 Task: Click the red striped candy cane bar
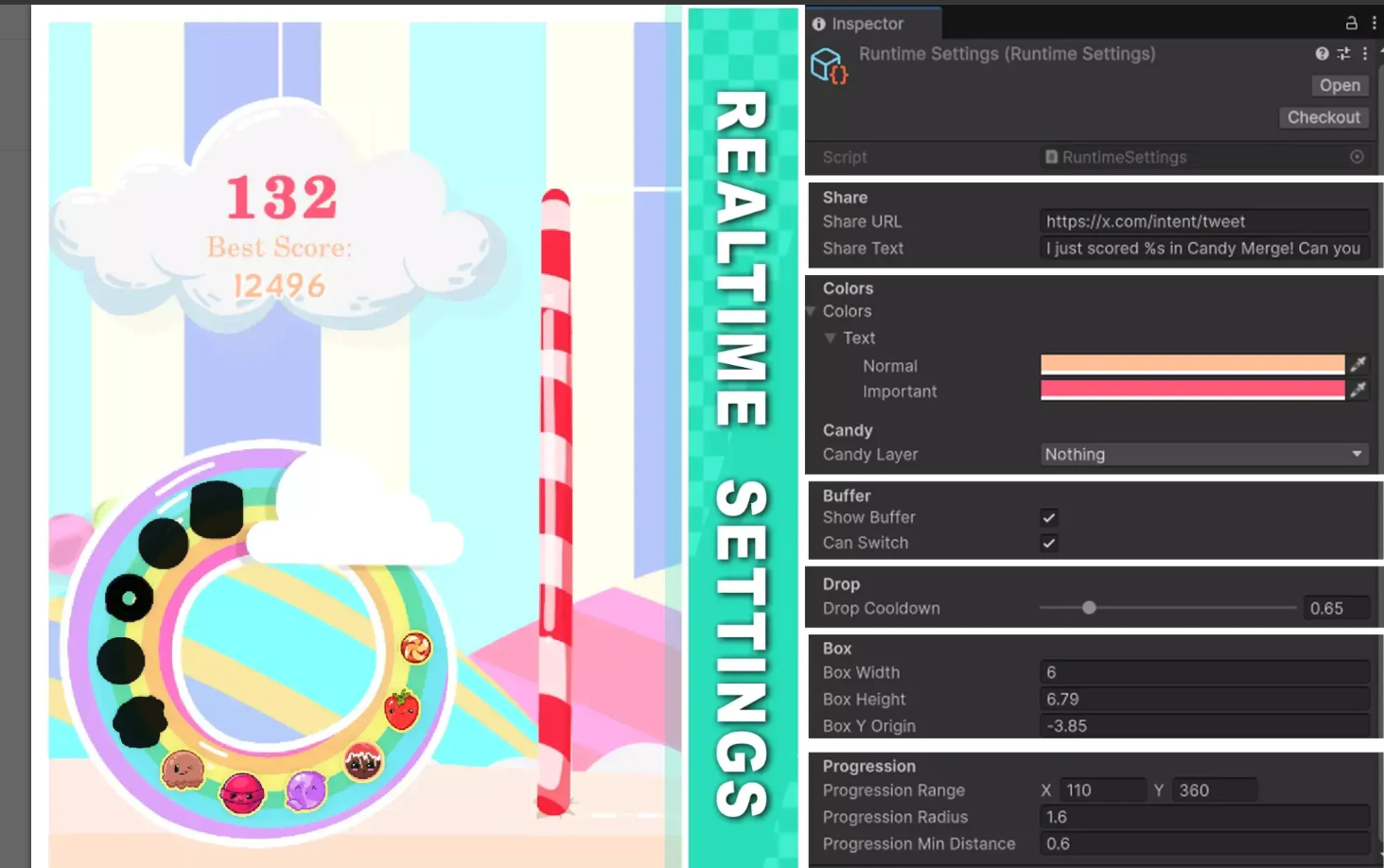[555, 501]
